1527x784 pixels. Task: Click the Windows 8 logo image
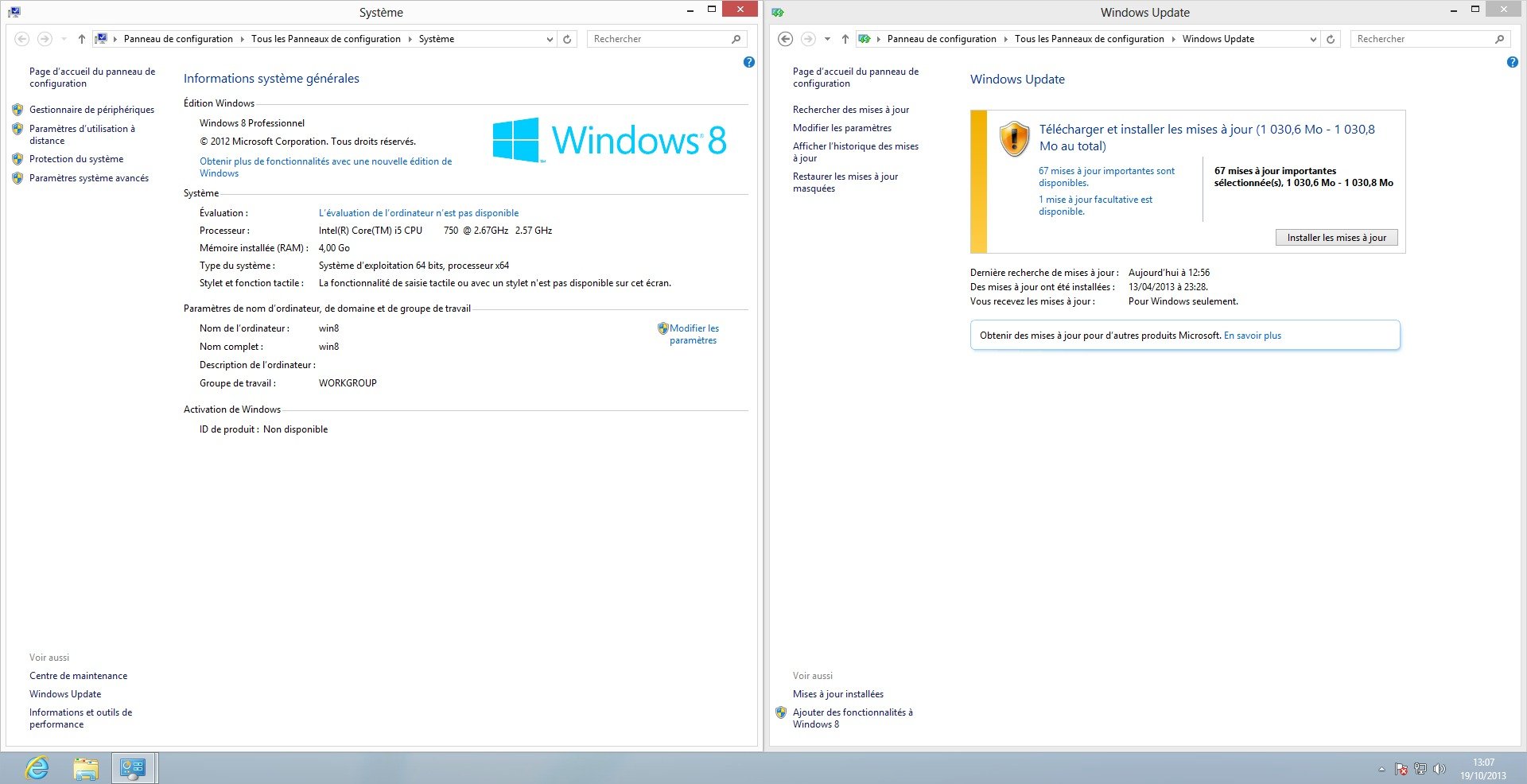609,140
